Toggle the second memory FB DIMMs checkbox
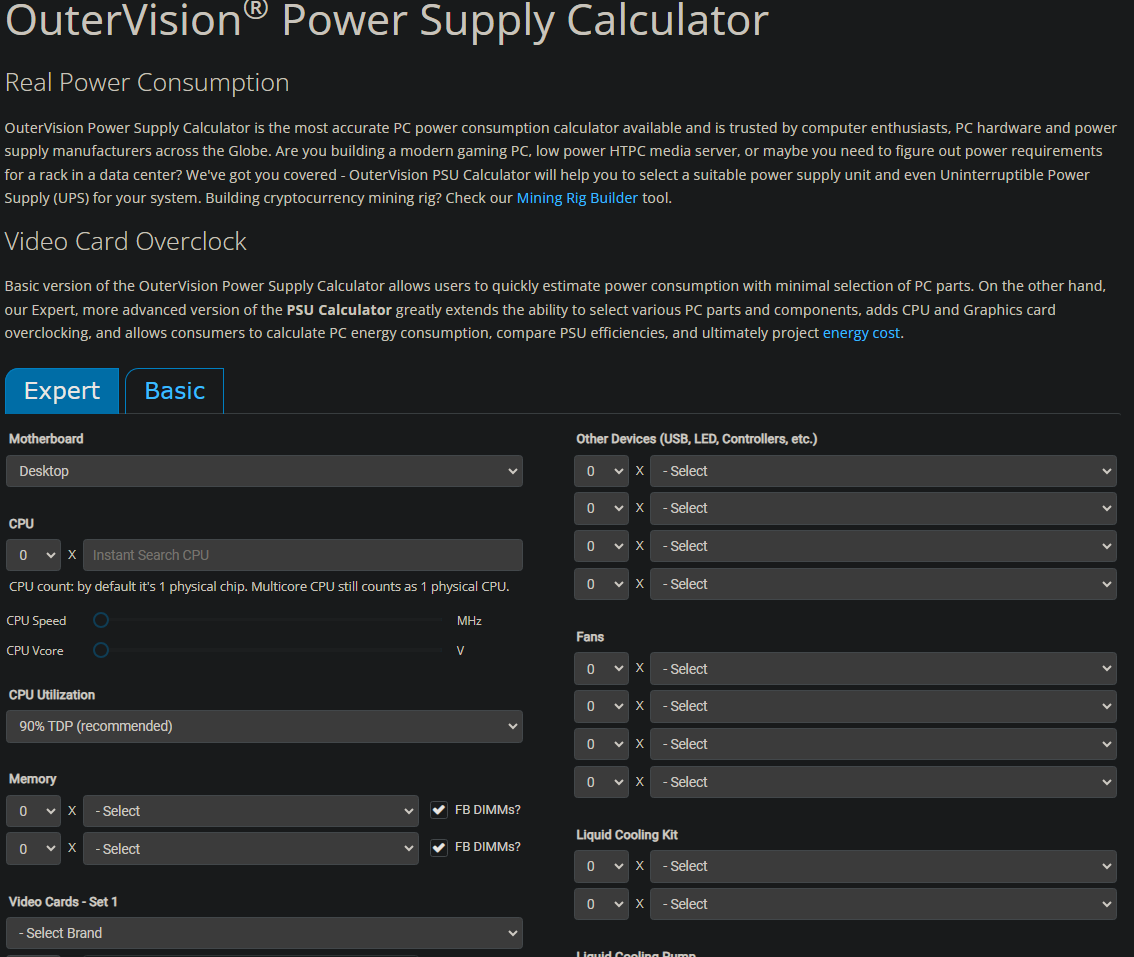Screen dimensions: 1134x957 [439, 848]
